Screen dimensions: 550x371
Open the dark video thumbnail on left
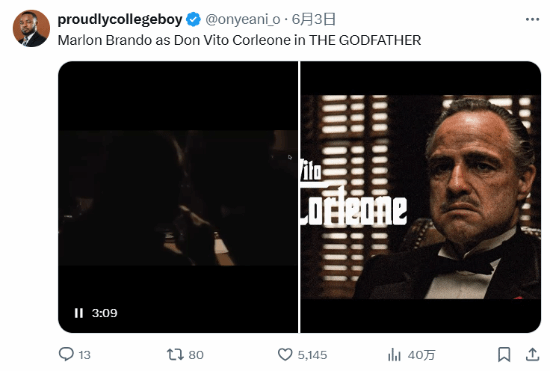pyautogui.click(x=178, y=197)
